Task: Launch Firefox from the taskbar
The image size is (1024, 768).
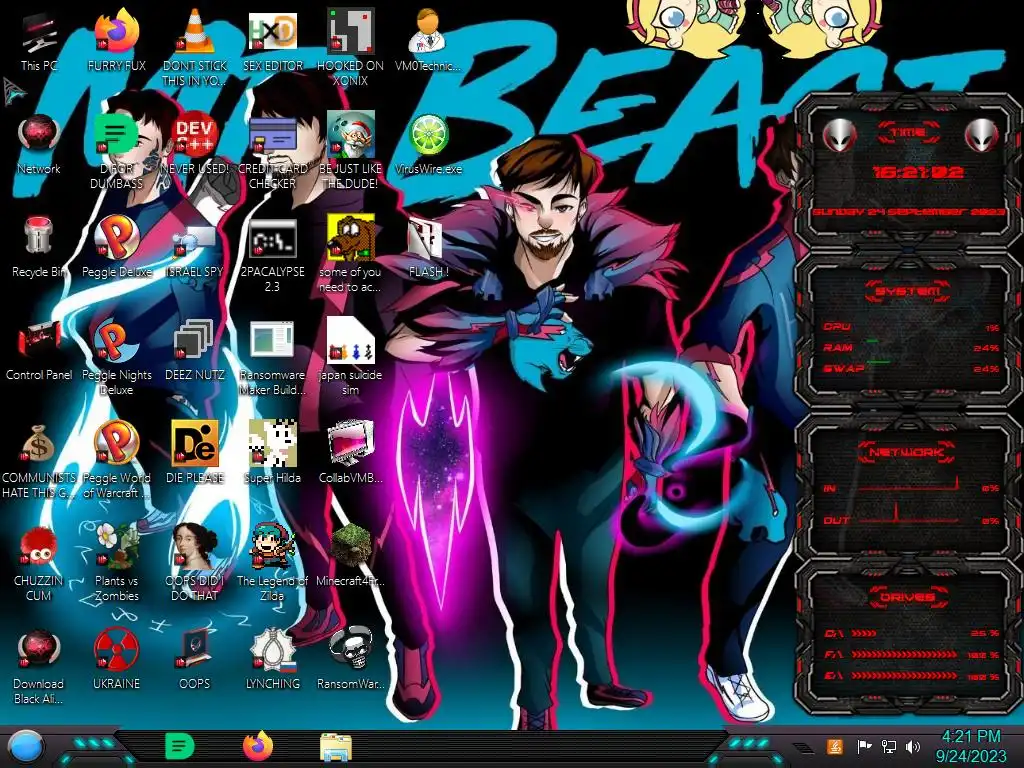Action: (258, 746)
